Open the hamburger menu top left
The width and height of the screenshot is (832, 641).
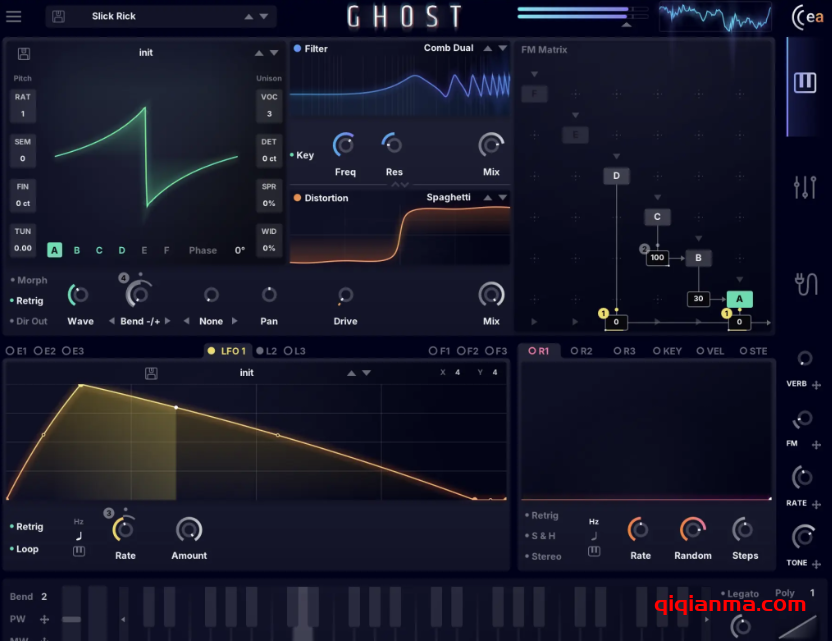tap(14, 15)
